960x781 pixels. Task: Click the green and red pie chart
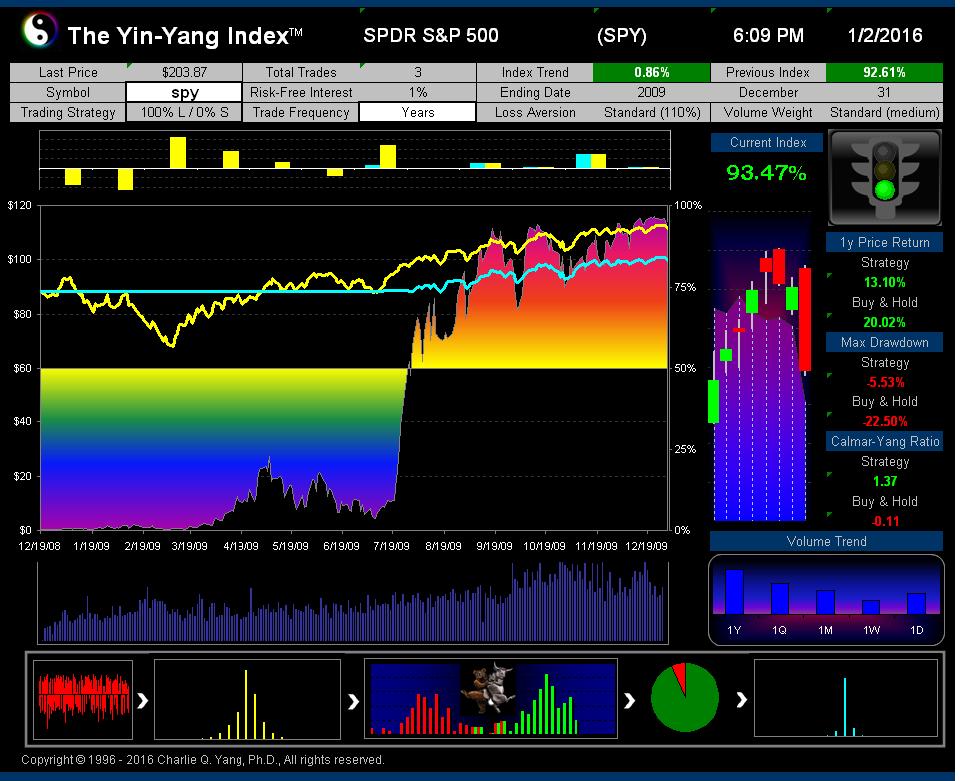(684, 697)
